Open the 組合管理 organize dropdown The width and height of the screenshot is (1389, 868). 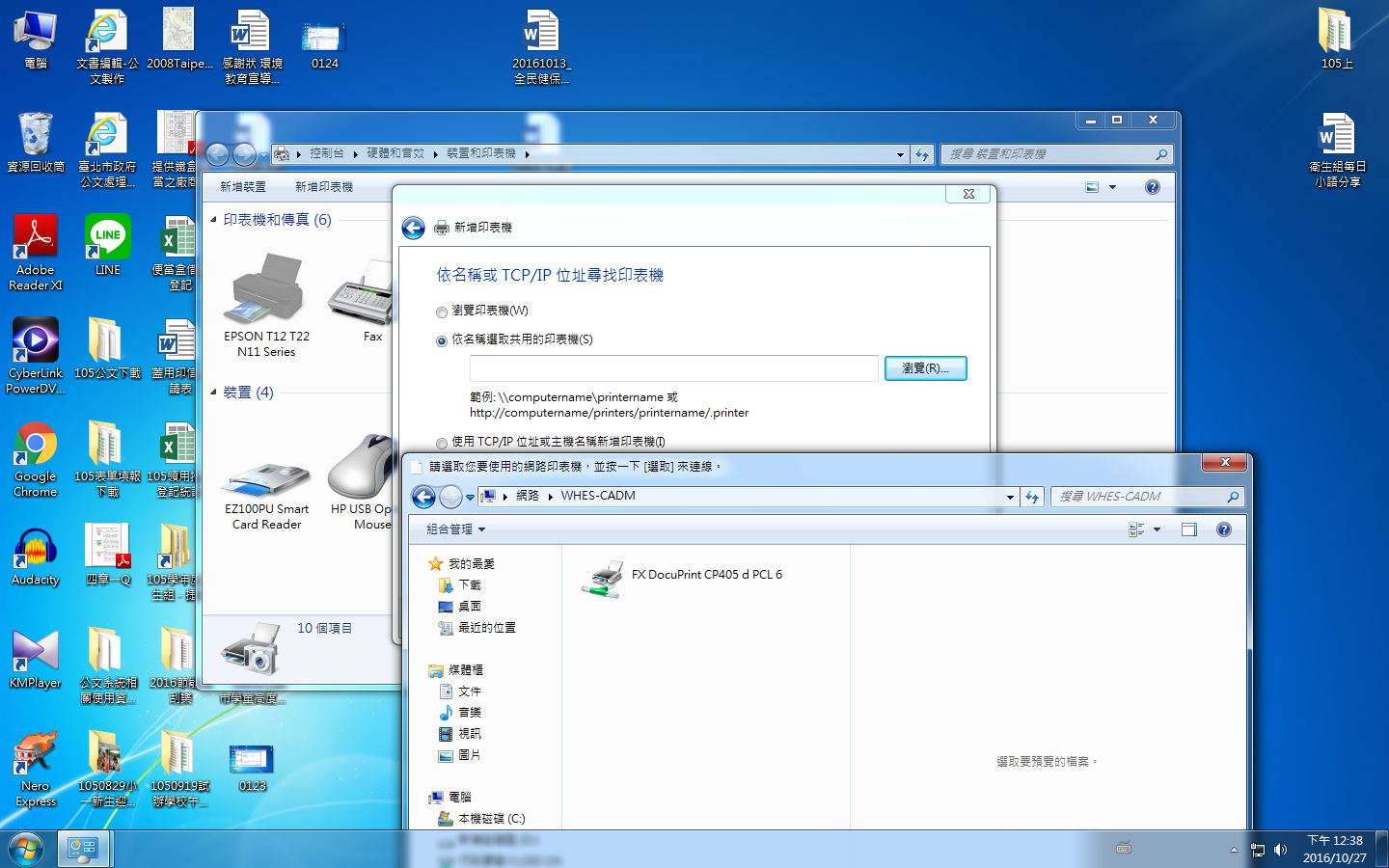pyautogui.click(x=455, y=529)
